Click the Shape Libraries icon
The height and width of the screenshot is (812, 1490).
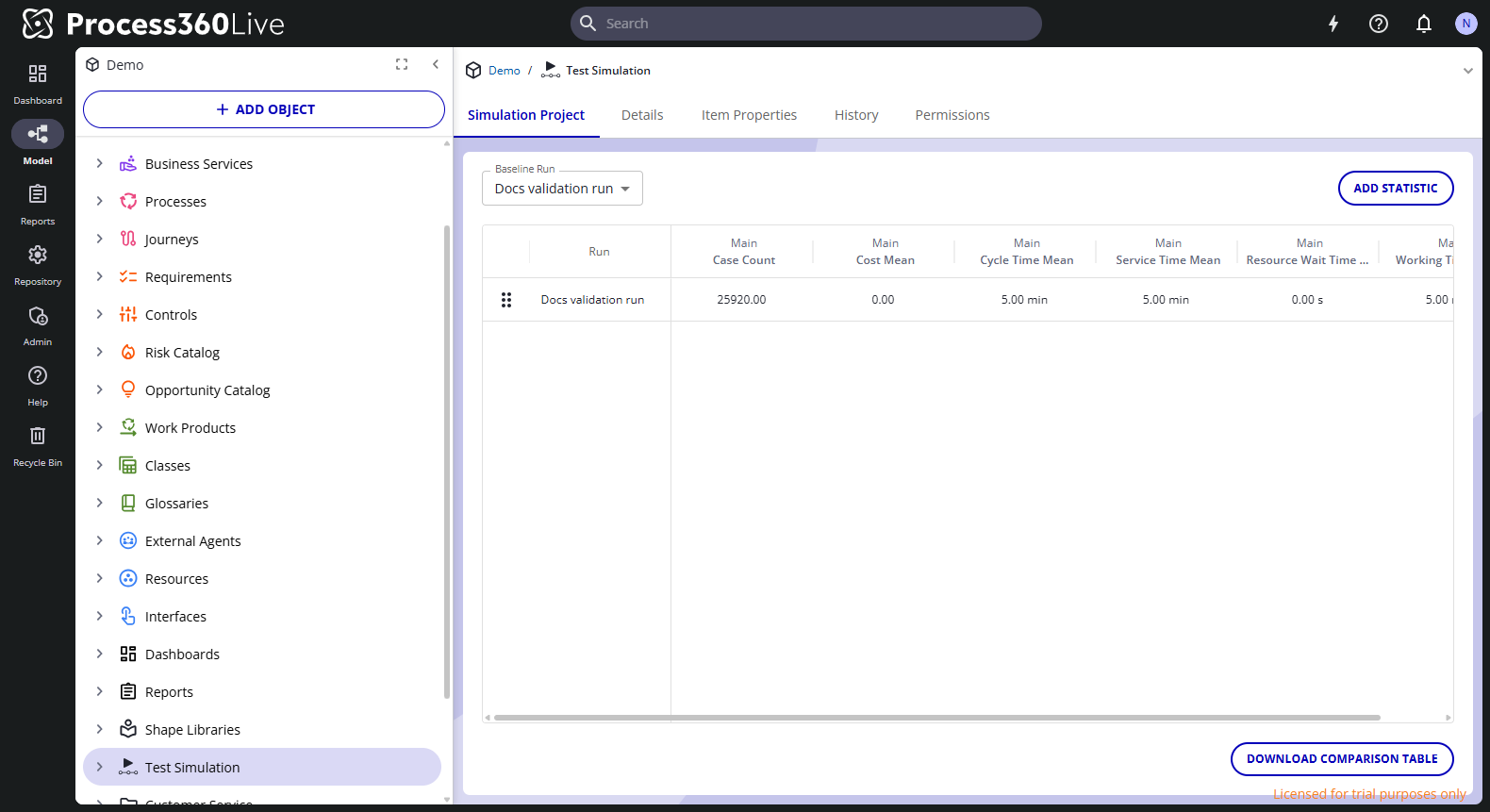tap(128, 729)
